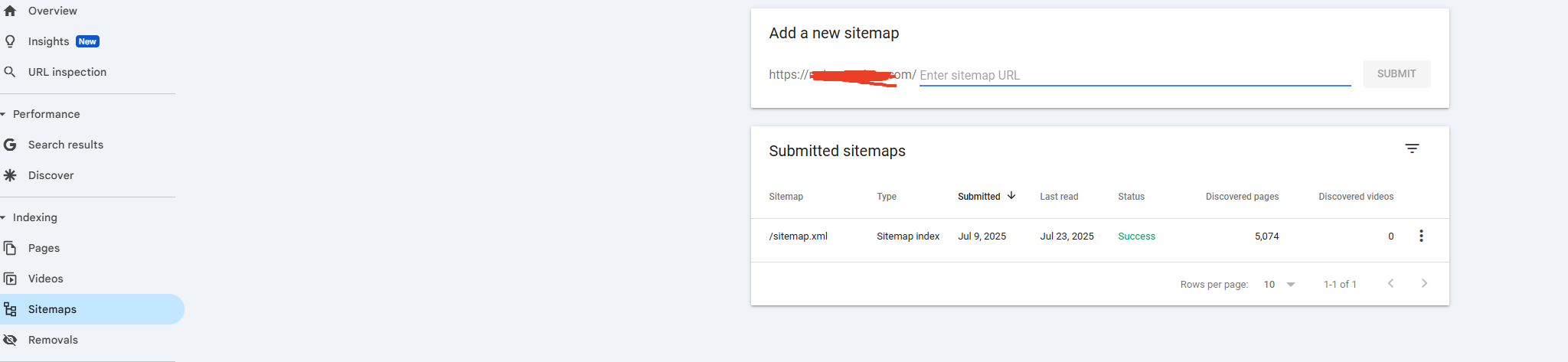Viewport: 1568px width, 362px height.
Task: Open Rows per page dropdown
Action: (x=1279, y=285)
